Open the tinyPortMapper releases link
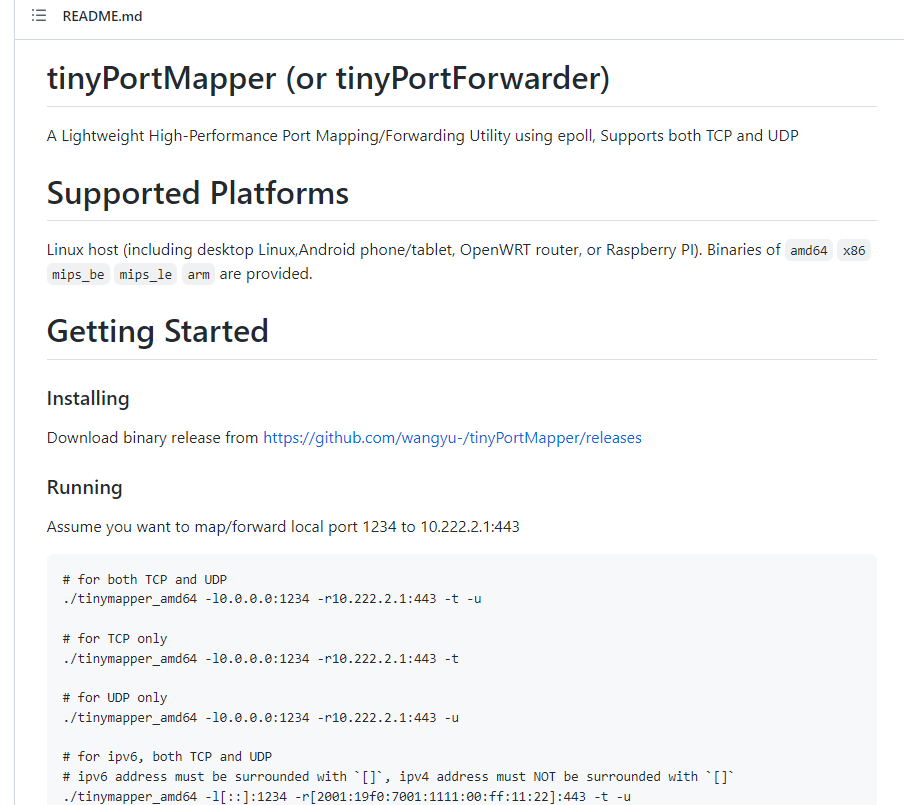The width and height of the screenshot is (904, 805). pos(452,438)
